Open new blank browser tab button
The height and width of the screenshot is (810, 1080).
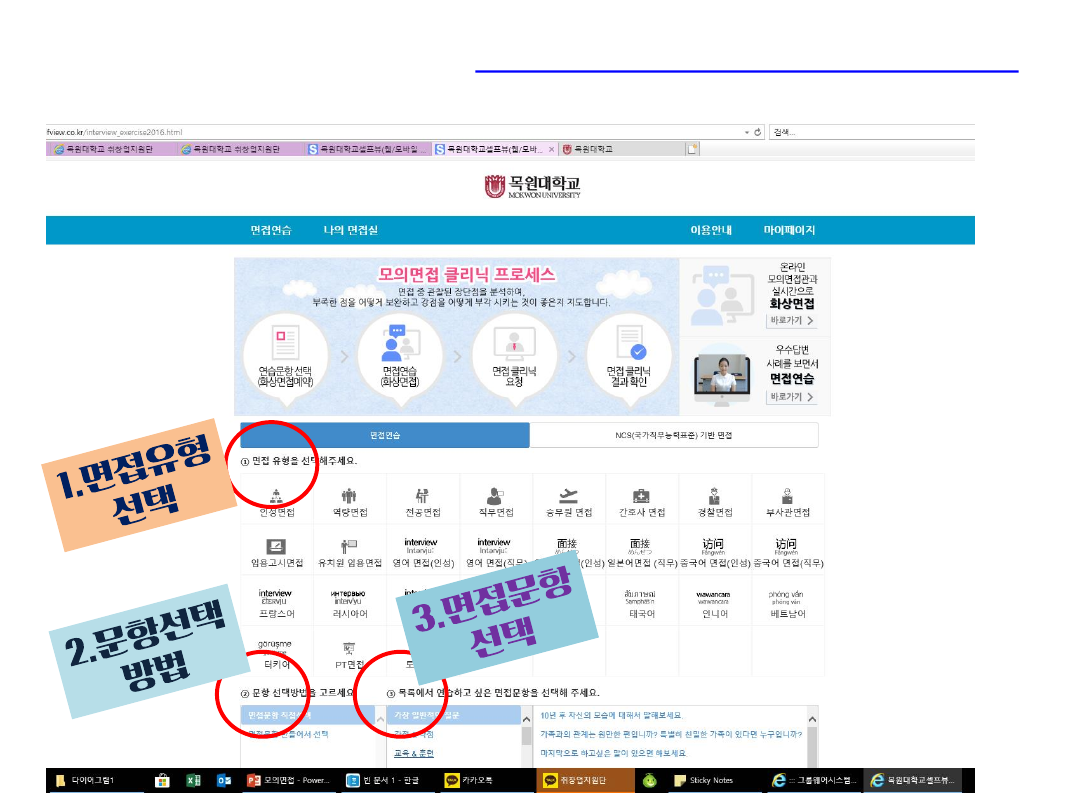tap(692, 149)
